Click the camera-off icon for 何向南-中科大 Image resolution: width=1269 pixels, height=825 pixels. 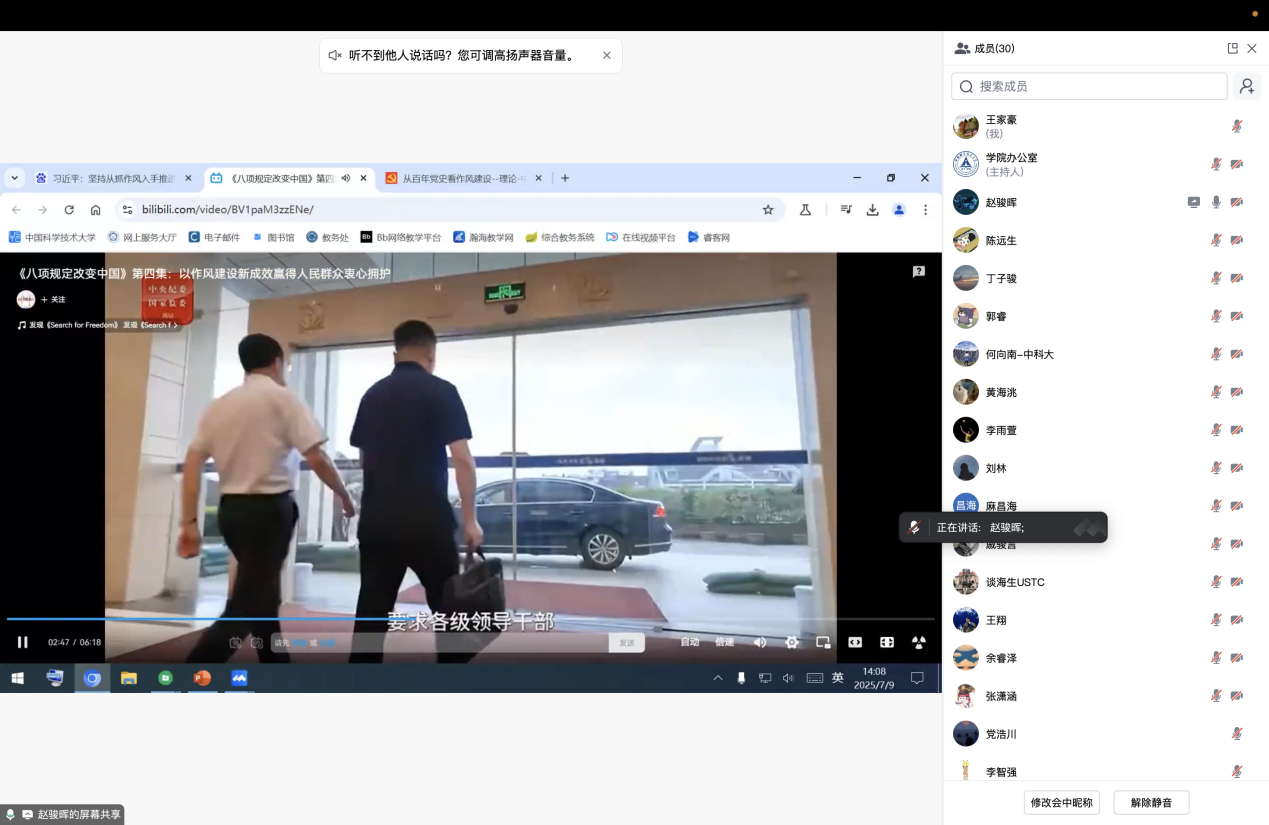(x=1237, y=354)
